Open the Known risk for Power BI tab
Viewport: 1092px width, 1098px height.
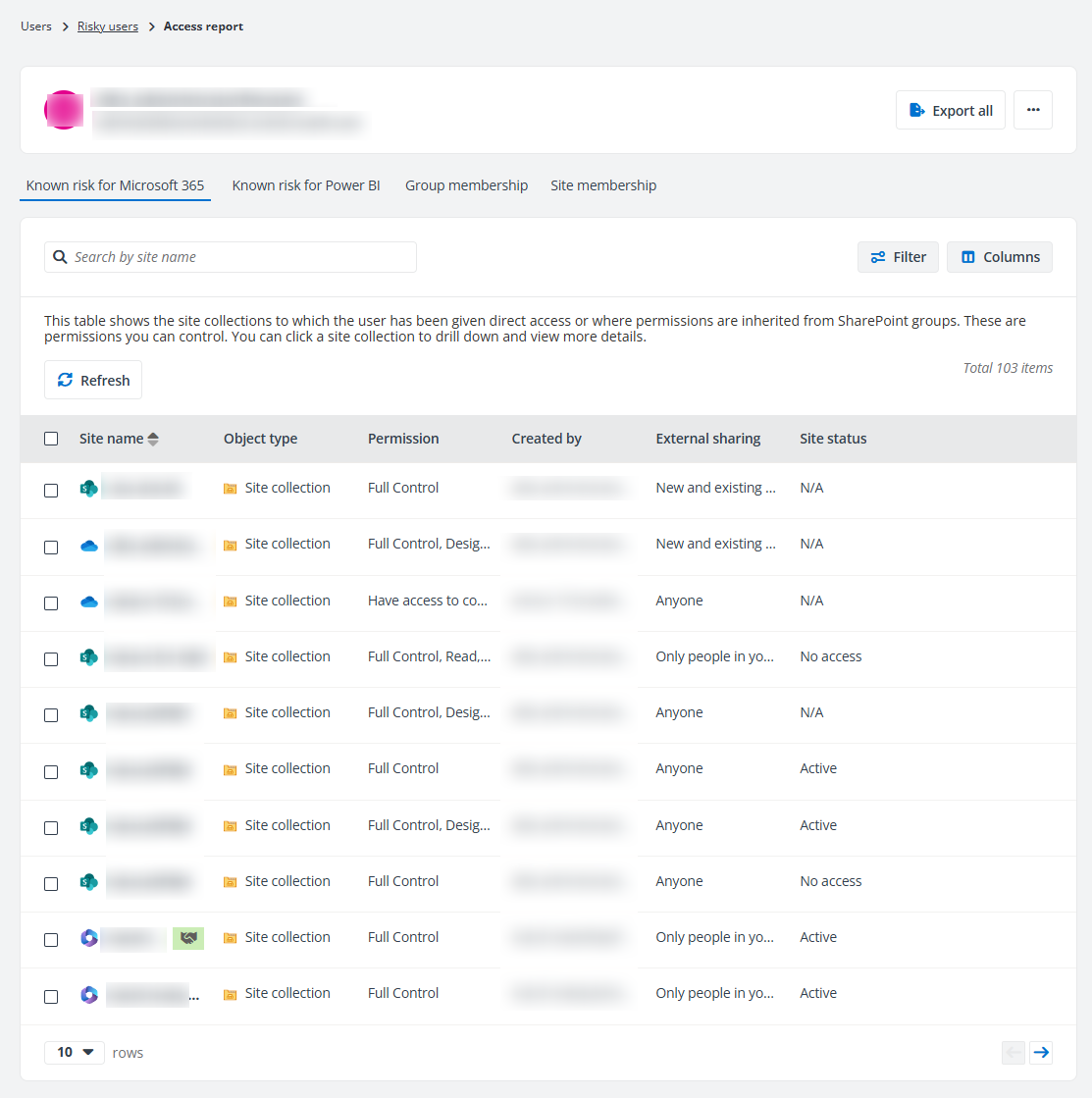click(x=305, y=184)
